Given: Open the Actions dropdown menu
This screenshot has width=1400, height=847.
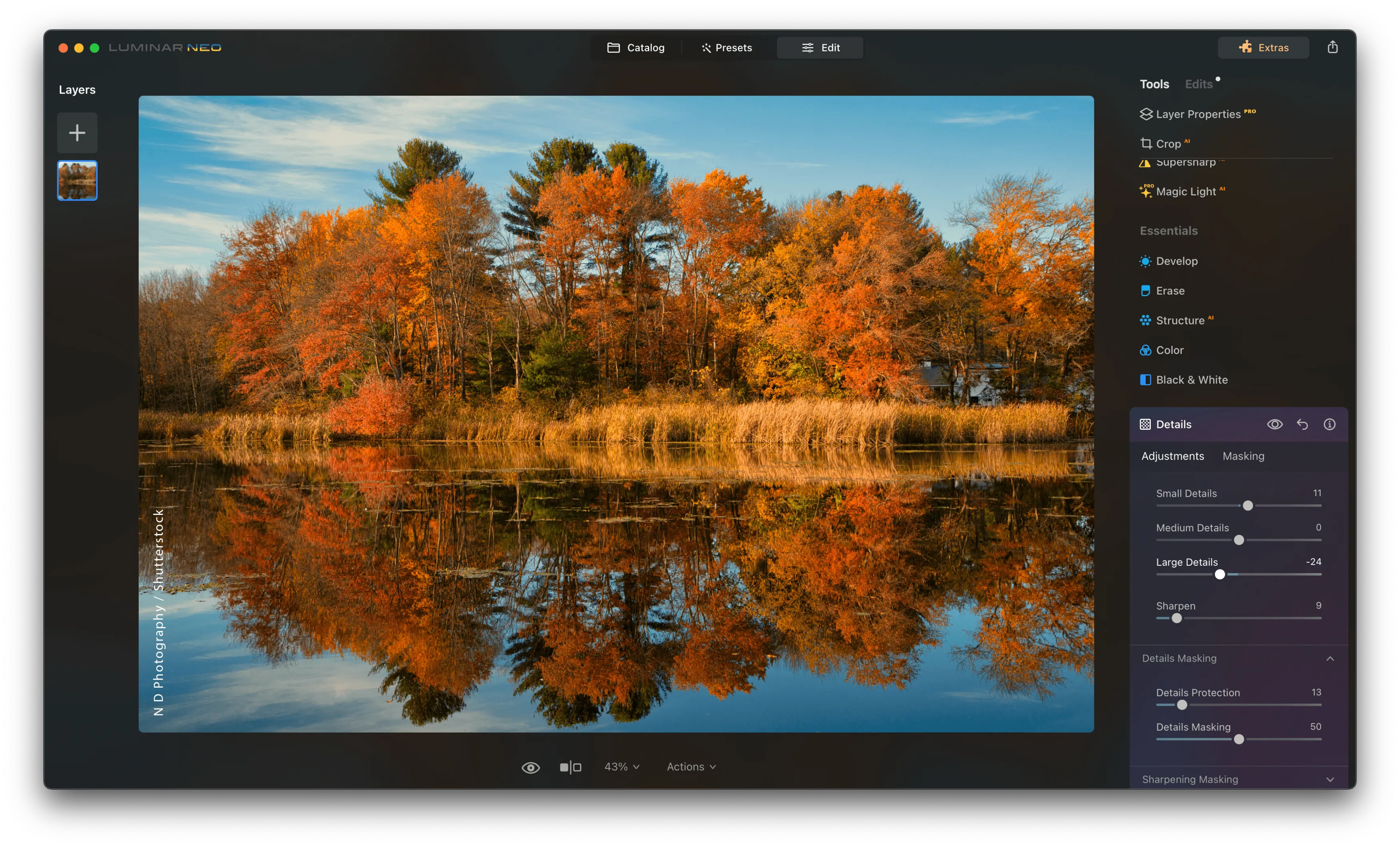Looking at the screenshot, I should tap(691, 767).
